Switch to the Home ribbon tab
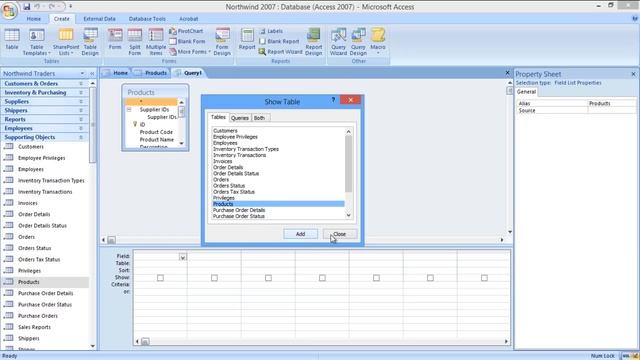 [x=33, y=19]
